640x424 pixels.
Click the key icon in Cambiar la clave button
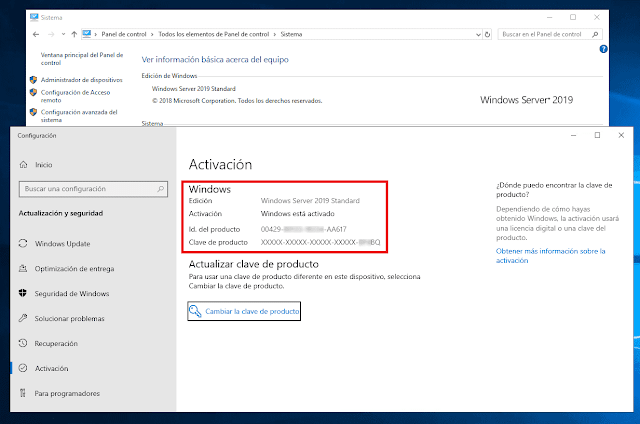[x=196, y=311]
